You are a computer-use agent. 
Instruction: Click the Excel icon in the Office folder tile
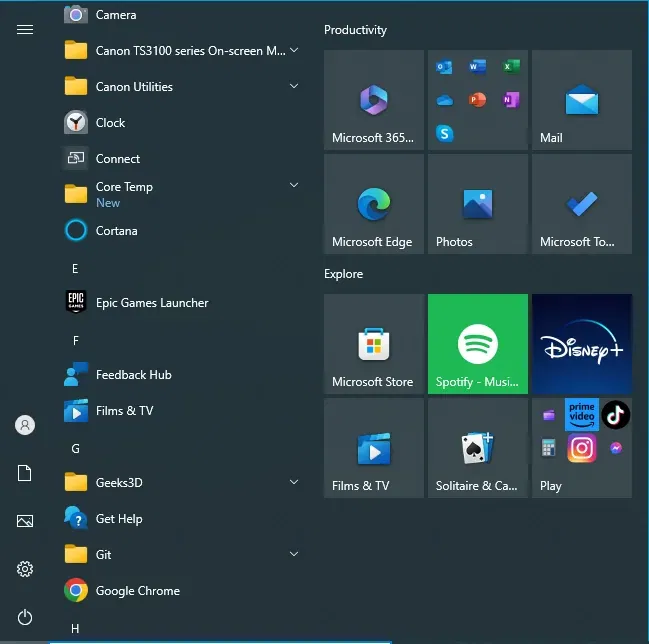click(511, 67)
